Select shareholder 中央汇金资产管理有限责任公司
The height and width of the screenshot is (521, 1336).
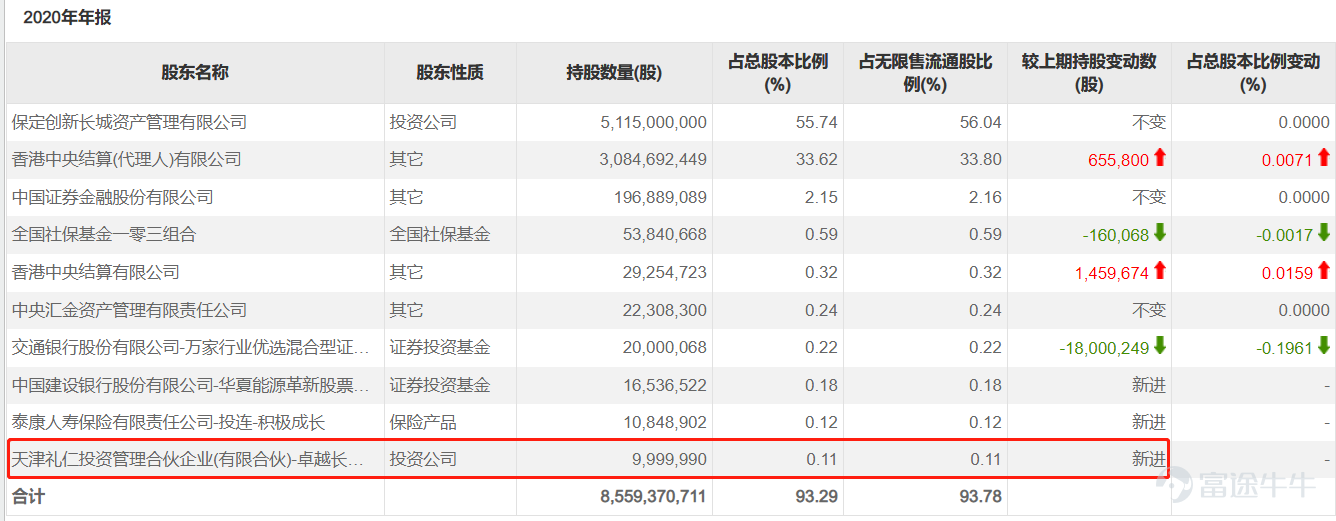[129, 310]
